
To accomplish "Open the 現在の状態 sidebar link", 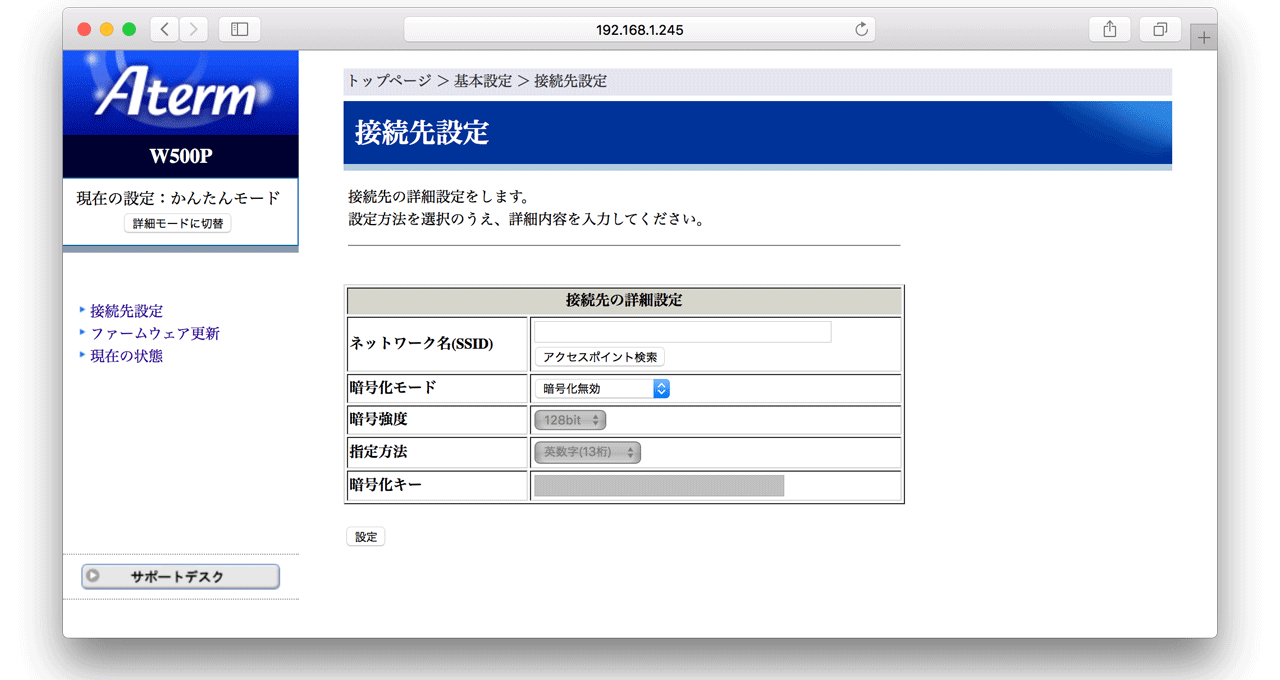I will (x=127, y=355).
